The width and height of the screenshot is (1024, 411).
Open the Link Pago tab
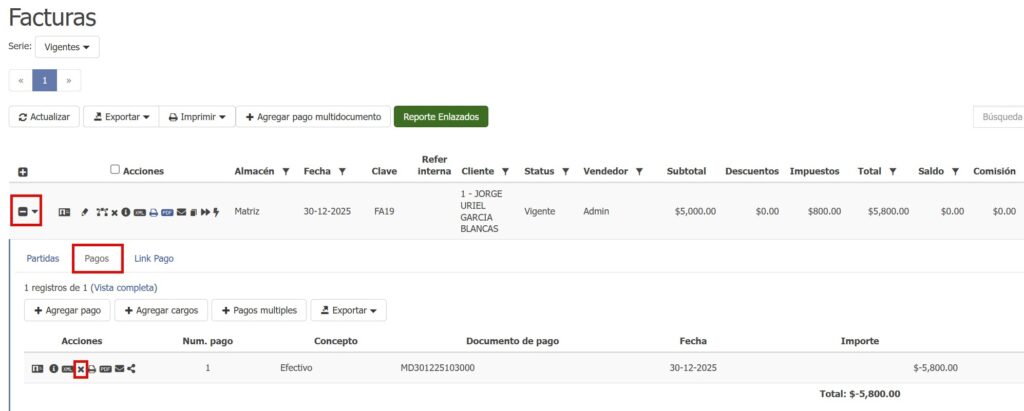(x=154, y=258)
